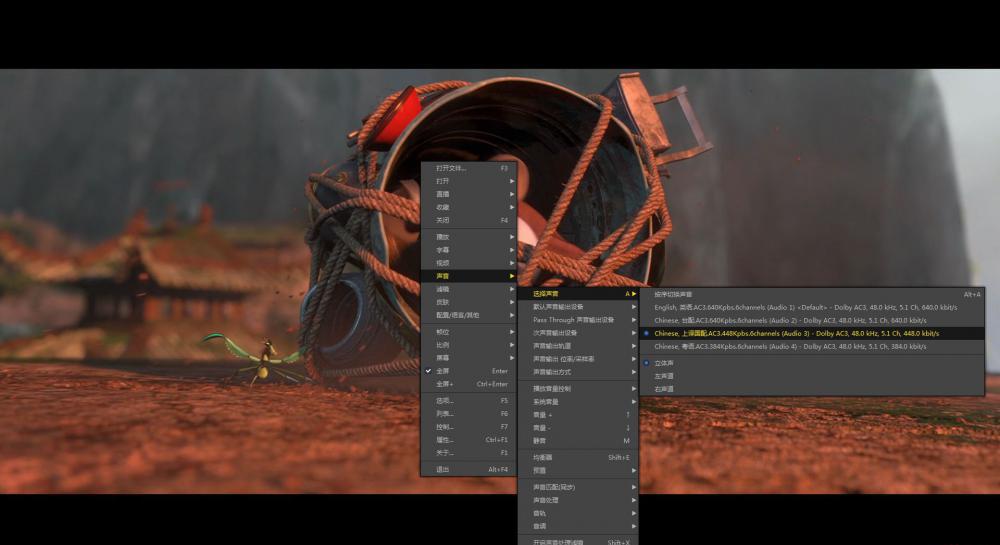Open 列表... (F6) playlist
Image resolution: width=1000 pixels, height=545 pixels.
(469, 414)
